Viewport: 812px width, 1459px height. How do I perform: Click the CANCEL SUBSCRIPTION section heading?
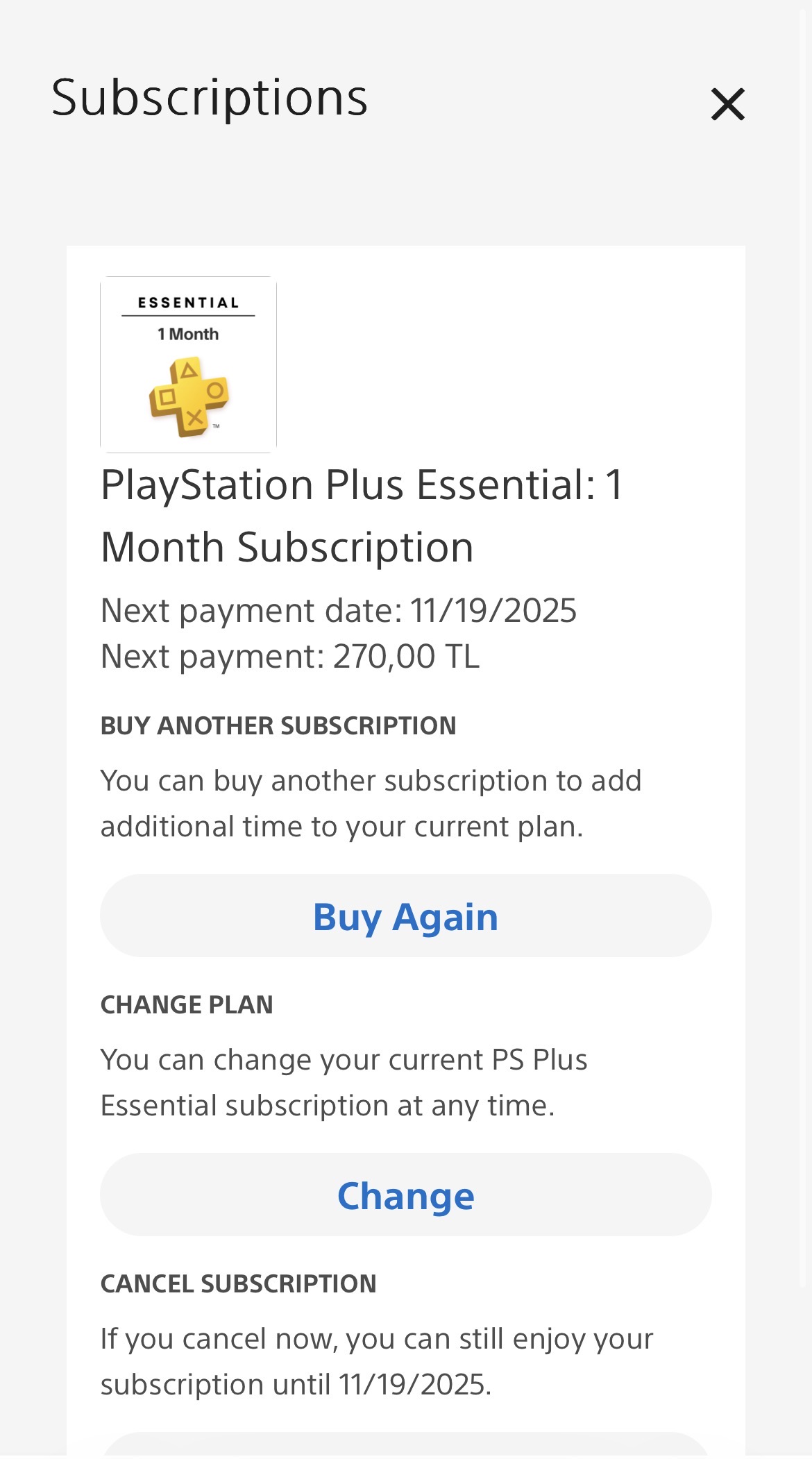[x=238, y=1284]
